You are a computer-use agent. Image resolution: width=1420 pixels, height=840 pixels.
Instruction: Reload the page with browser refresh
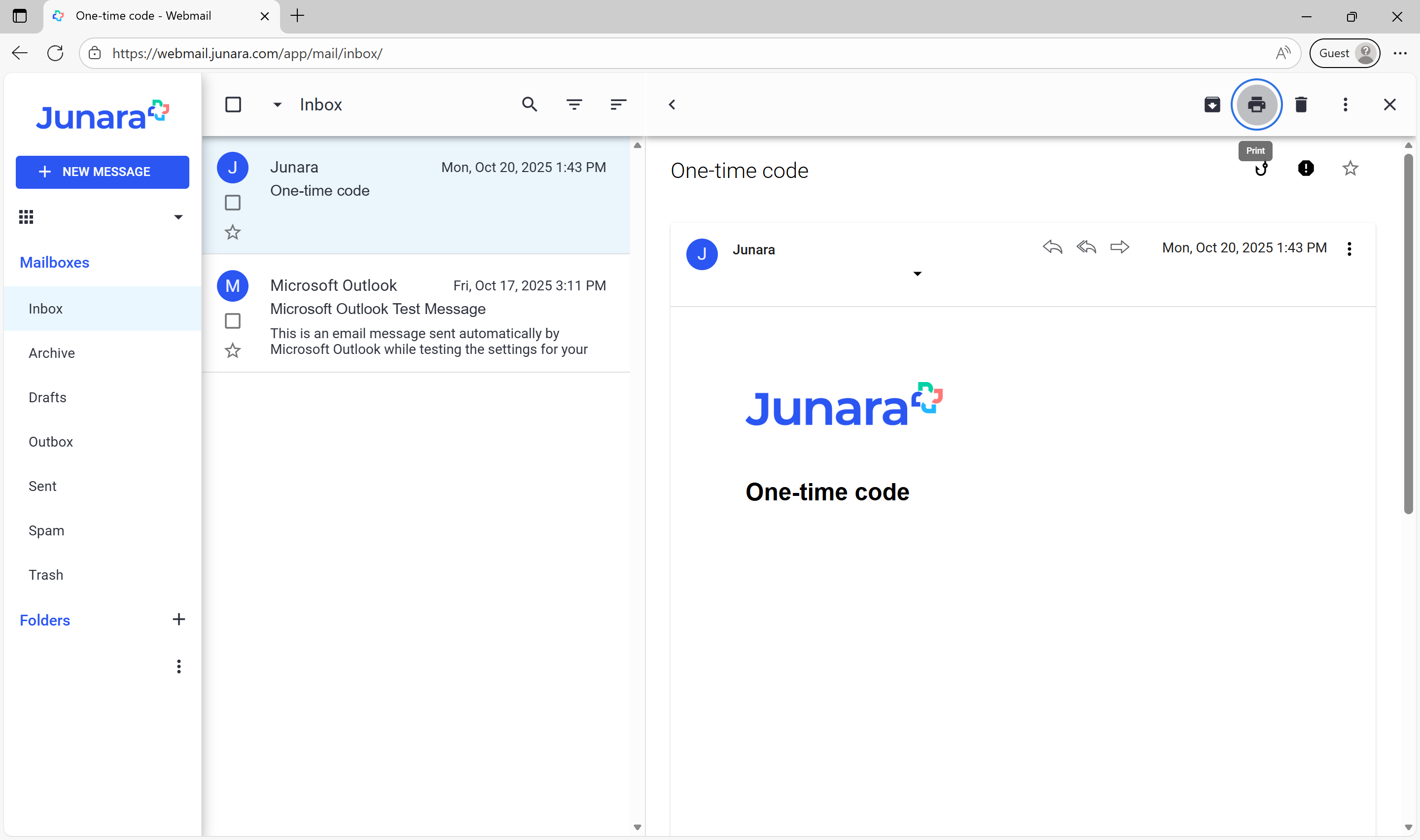click(55, 53)
